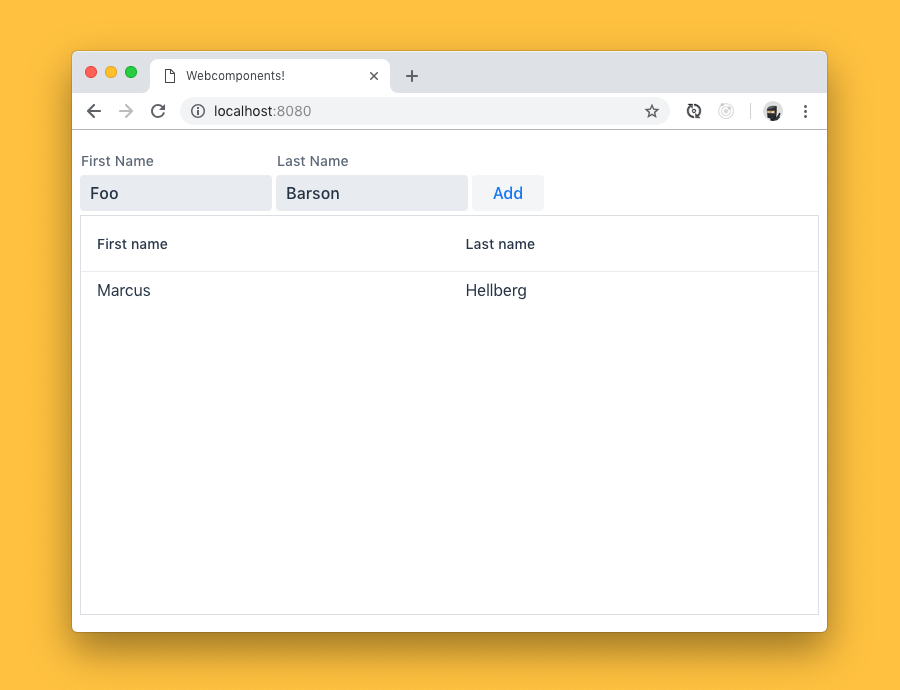Click the sync-style extension icon
The width and height of the screenshot is (900, 690).
tap(694, 111)
